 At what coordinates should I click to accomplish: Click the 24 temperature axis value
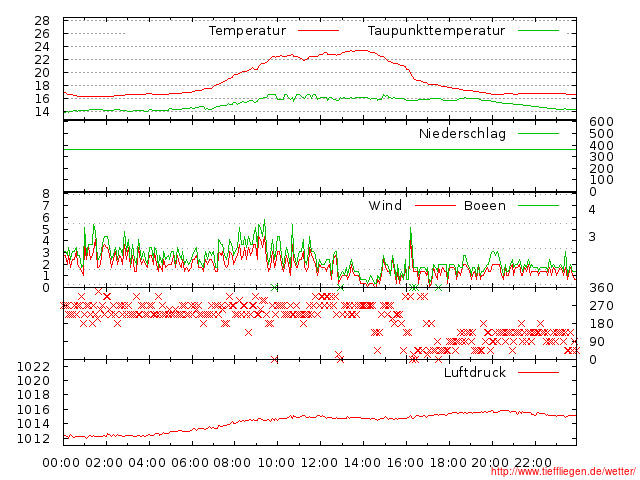(x=42, y=47)
